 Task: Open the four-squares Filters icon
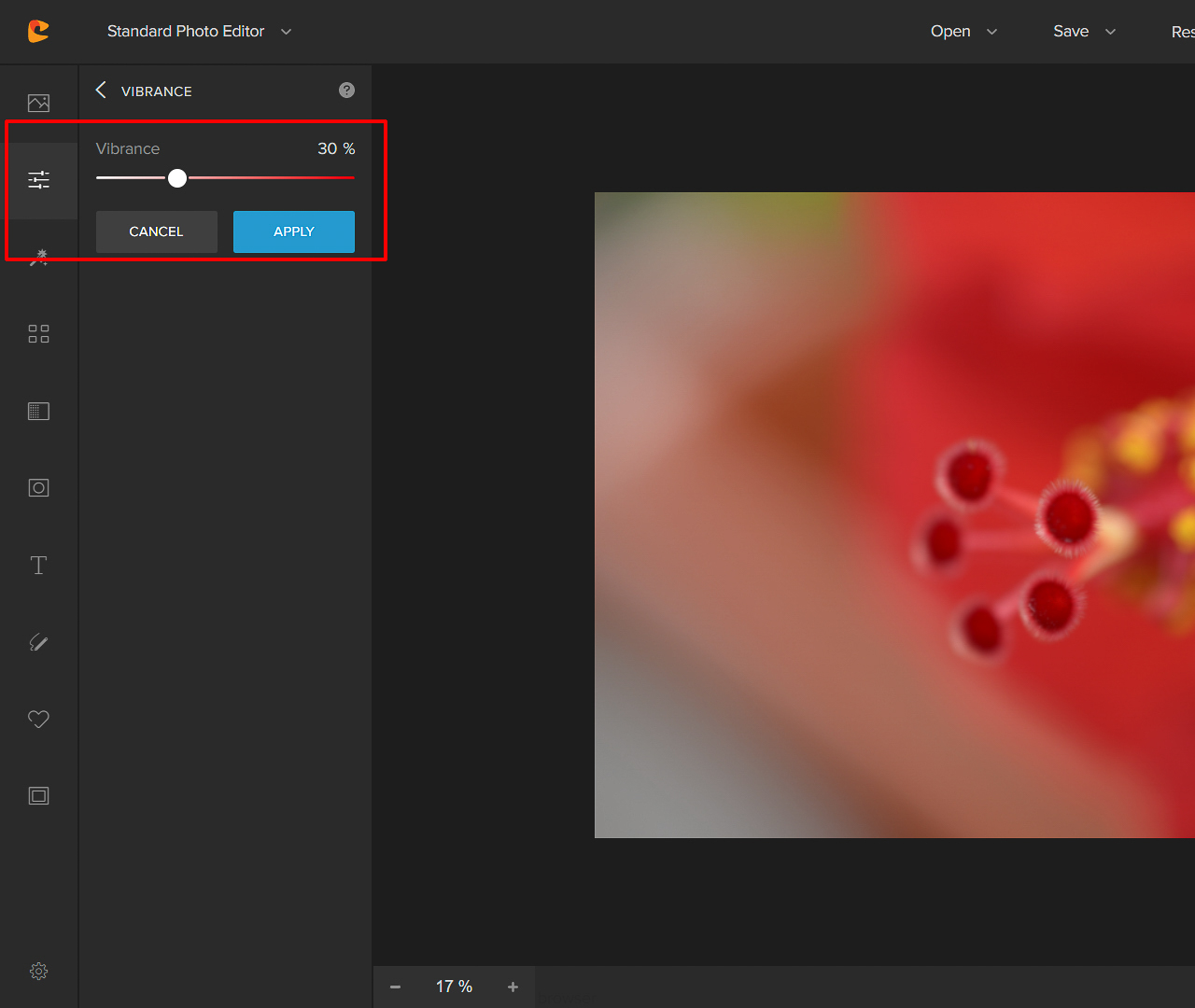(38, 334)
